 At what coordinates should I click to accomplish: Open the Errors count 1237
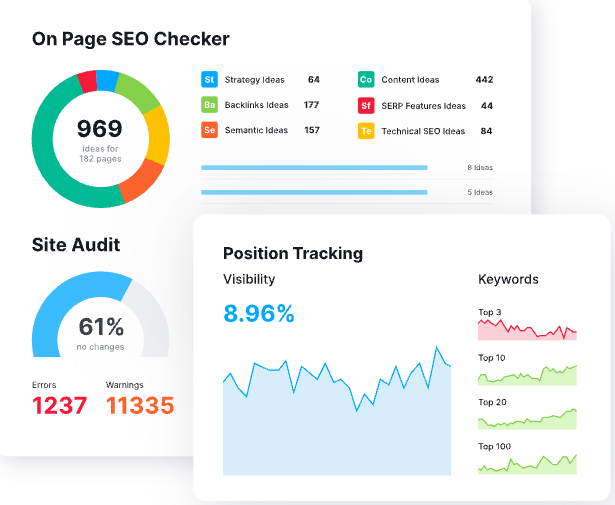pos(59,405)
